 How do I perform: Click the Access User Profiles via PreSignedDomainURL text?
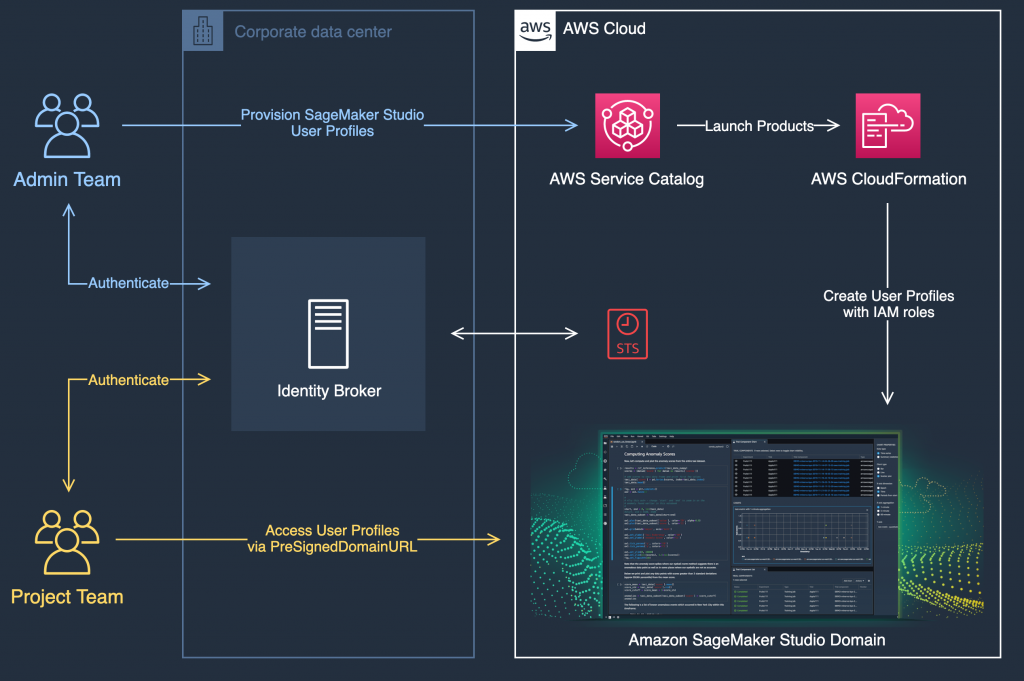click(x=332, y=538)
